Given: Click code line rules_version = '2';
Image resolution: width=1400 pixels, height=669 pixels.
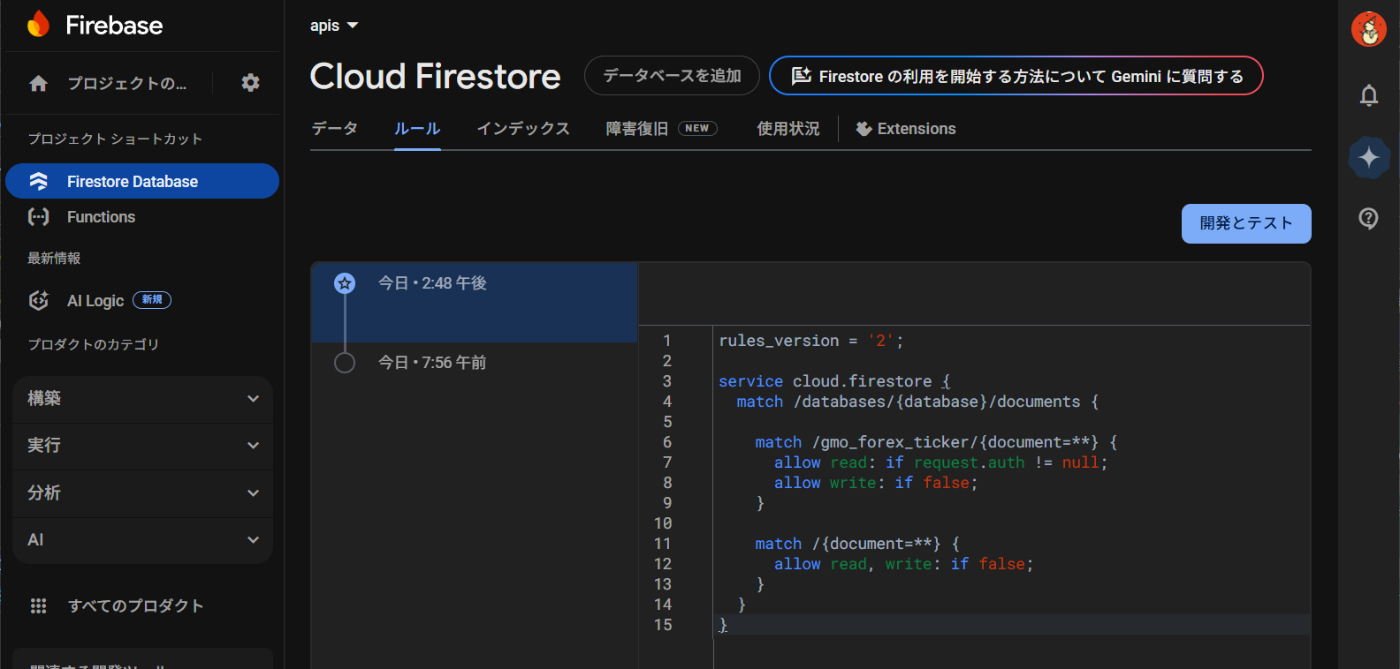Looking at the screenshot, I should [x=811, y=341].
